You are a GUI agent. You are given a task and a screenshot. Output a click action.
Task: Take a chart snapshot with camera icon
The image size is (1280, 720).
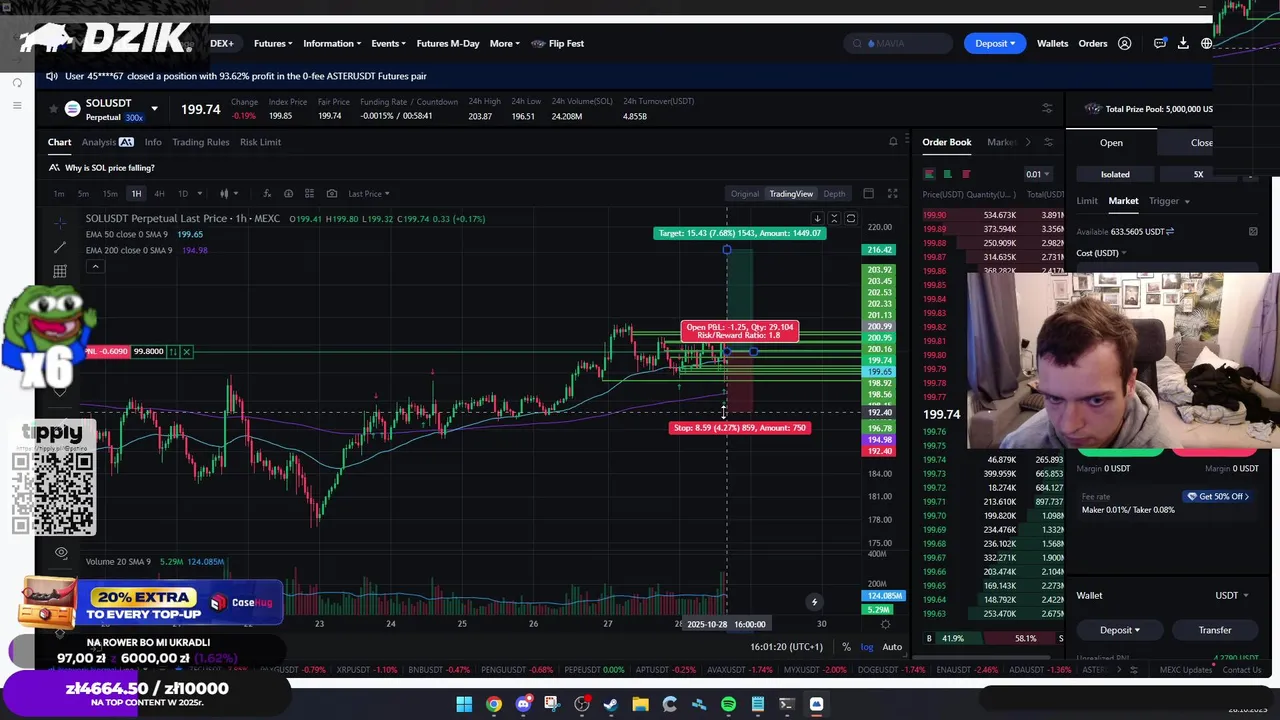tap(332, 193)
